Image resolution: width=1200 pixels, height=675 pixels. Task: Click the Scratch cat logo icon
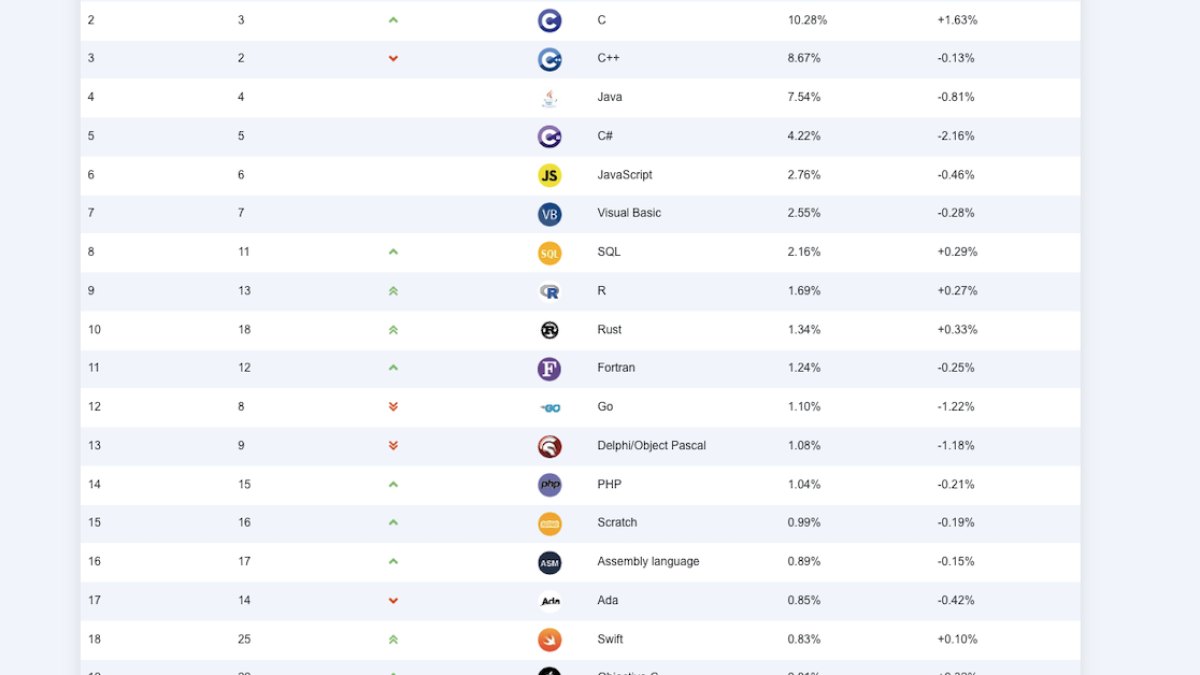click(549, 524)
